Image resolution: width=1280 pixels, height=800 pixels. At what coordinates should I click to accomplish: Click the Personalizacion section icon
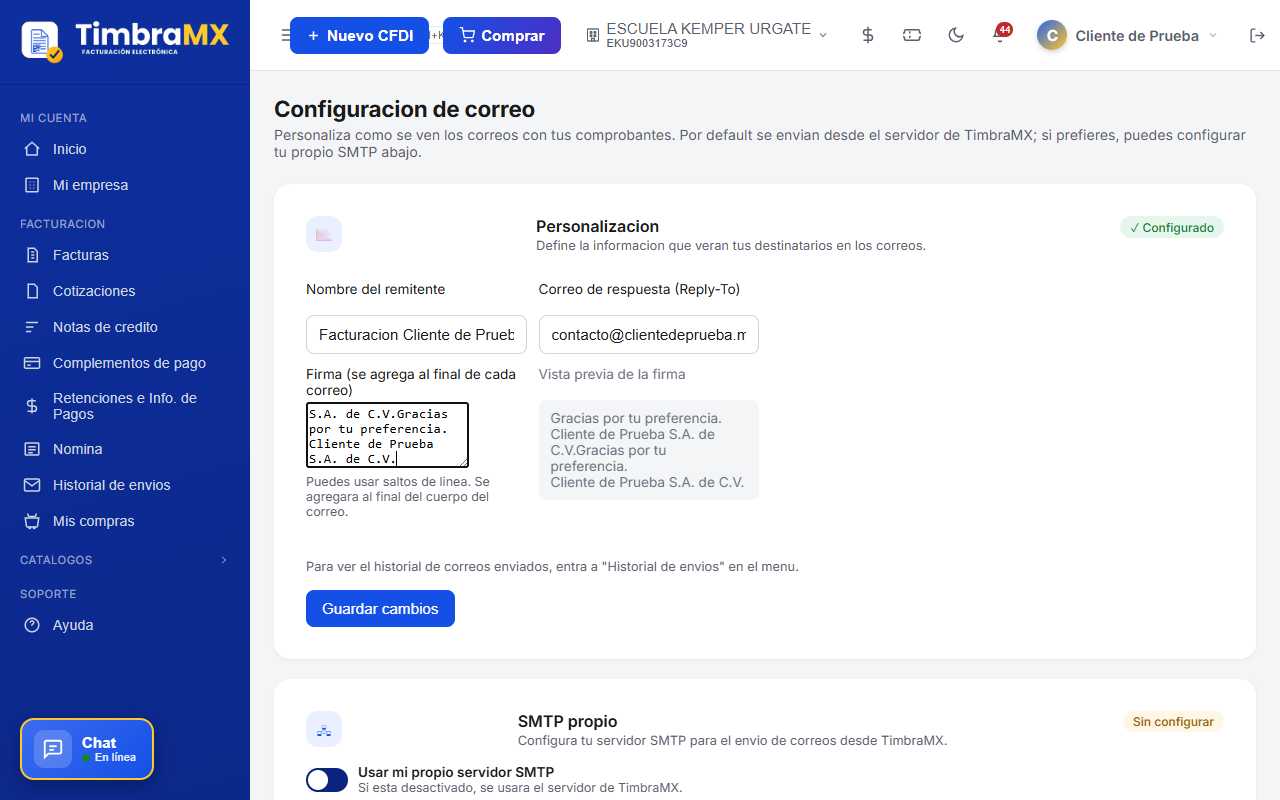324,234
